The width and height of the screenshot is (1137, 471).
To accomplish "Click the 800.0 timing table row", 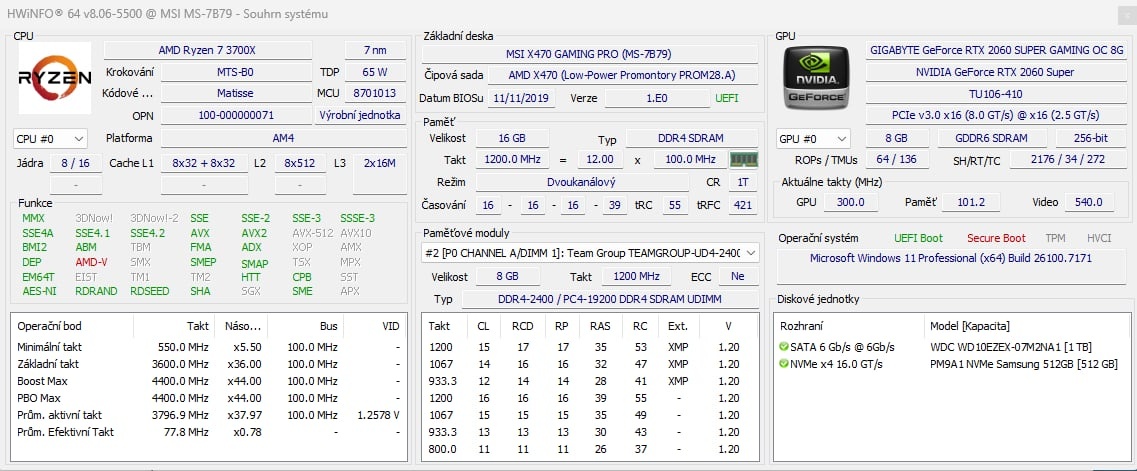I will (x=590, y=449).
